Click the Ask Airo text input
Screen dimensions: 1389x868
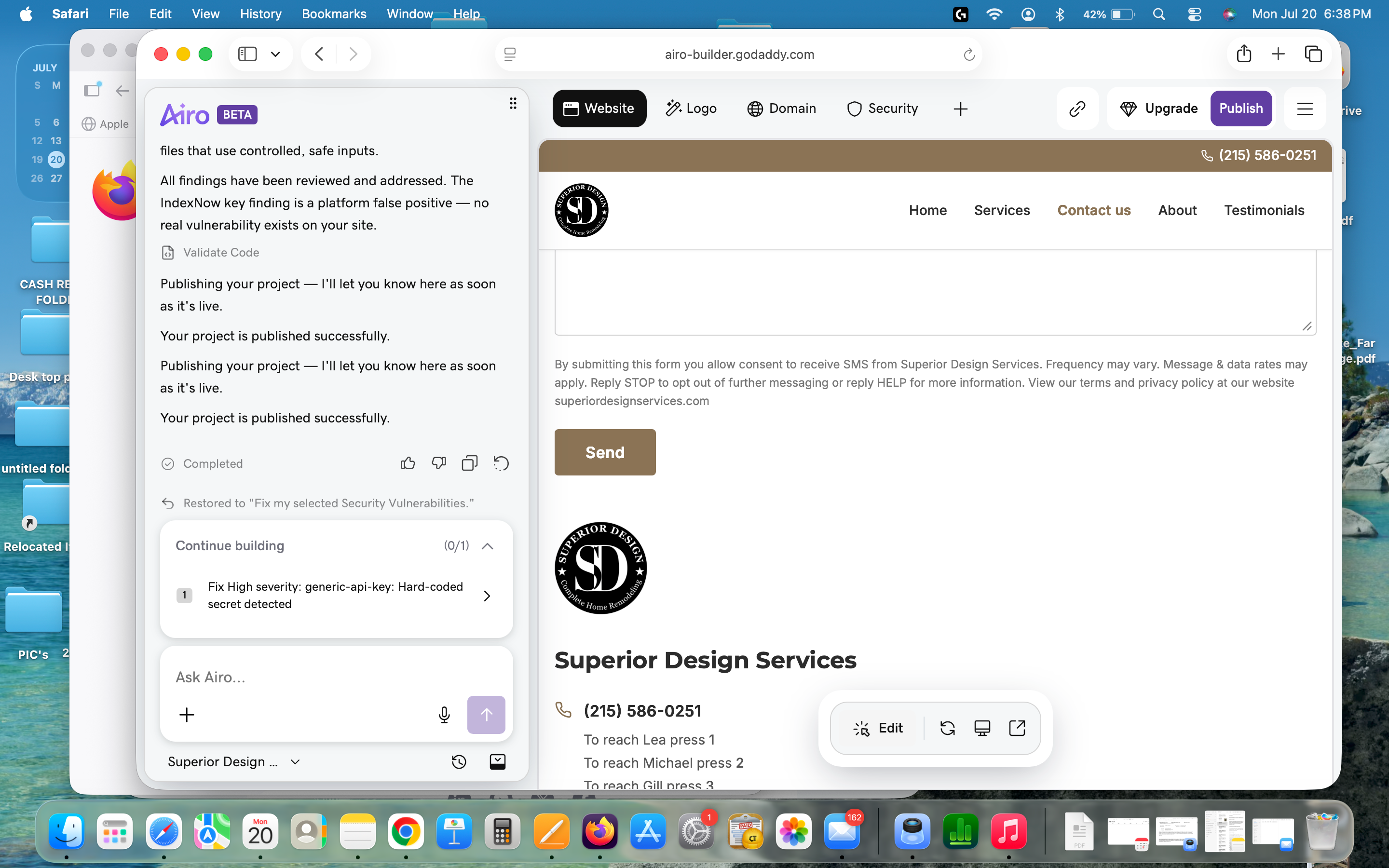tap(336, 678)
